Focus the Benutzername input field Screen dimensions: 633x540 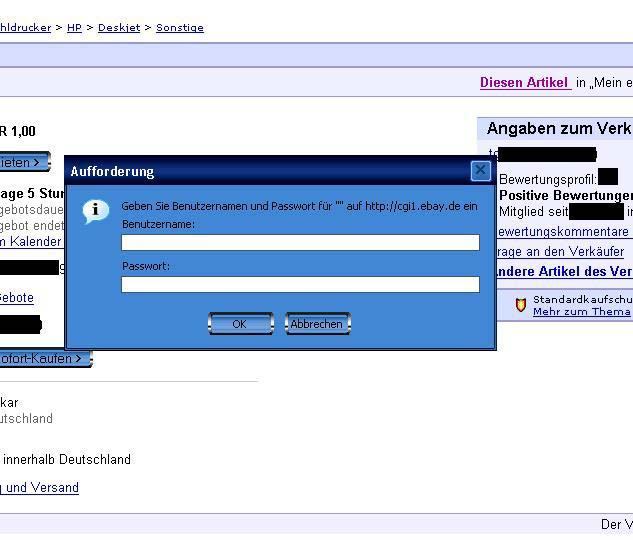coord(300,243)
